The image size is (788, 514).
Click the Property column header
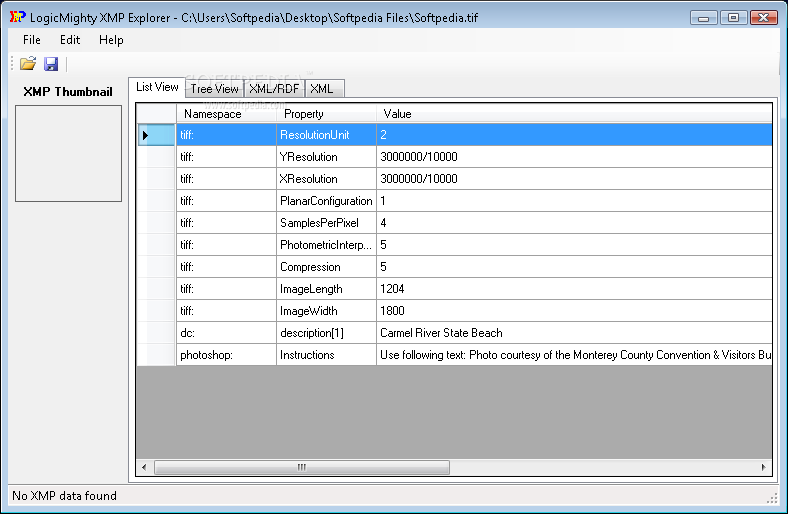pos(326,114)
